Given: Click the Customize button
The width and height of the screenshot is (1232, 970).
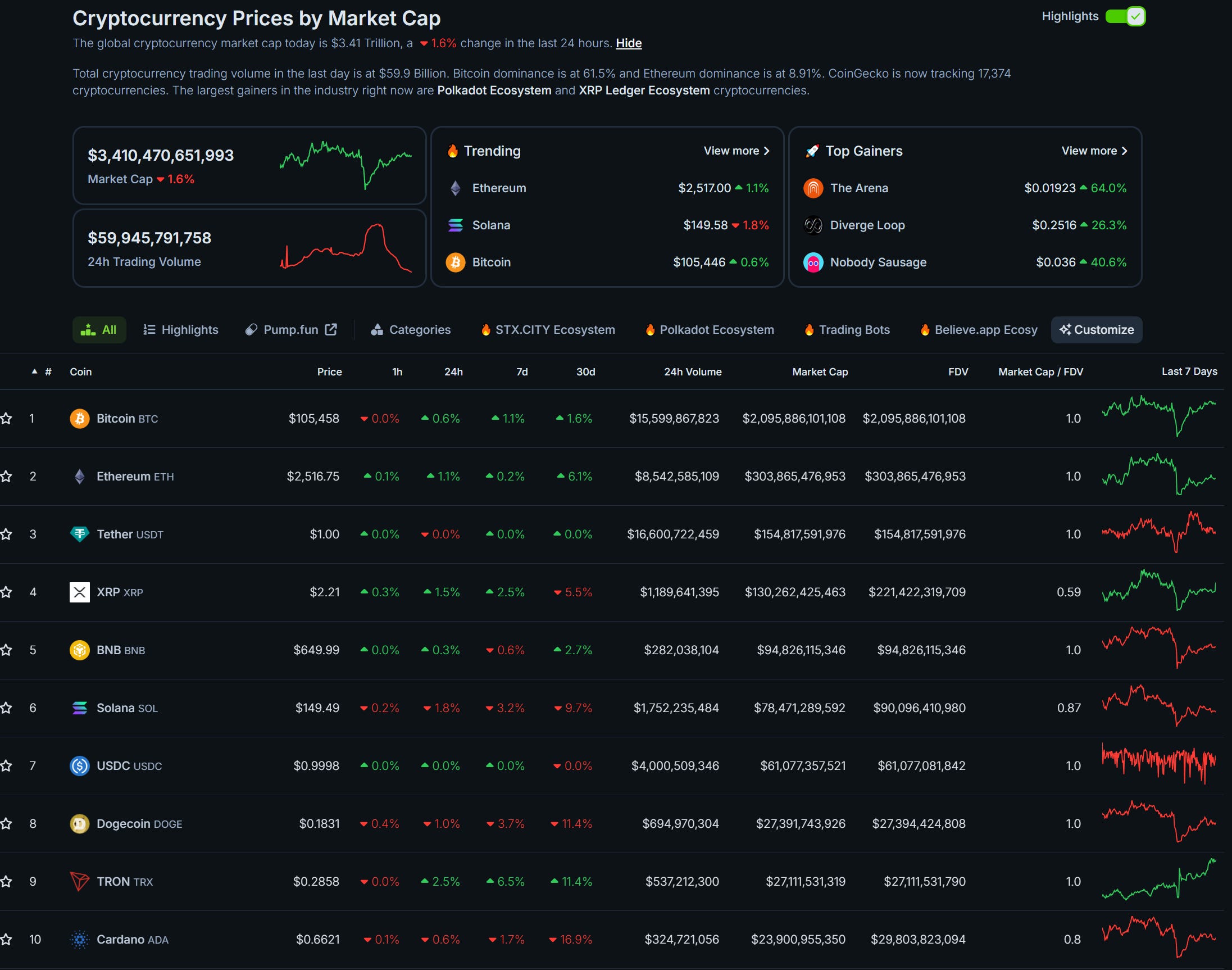Looking at the screenshot, I should tap(1096, 330).
